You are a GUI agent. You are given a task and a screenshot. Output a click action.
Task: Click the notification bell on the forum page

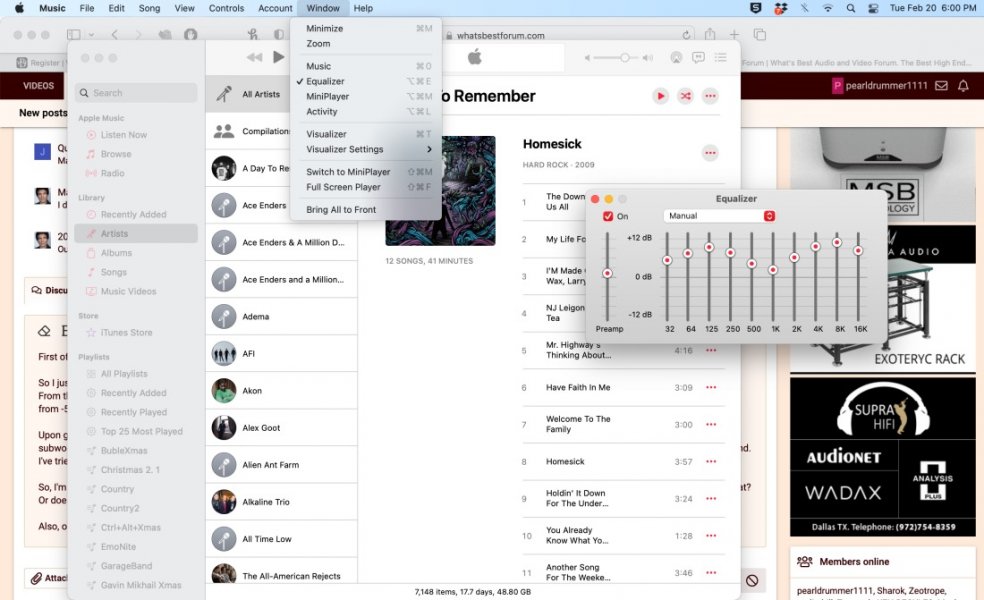coord(963,85)
